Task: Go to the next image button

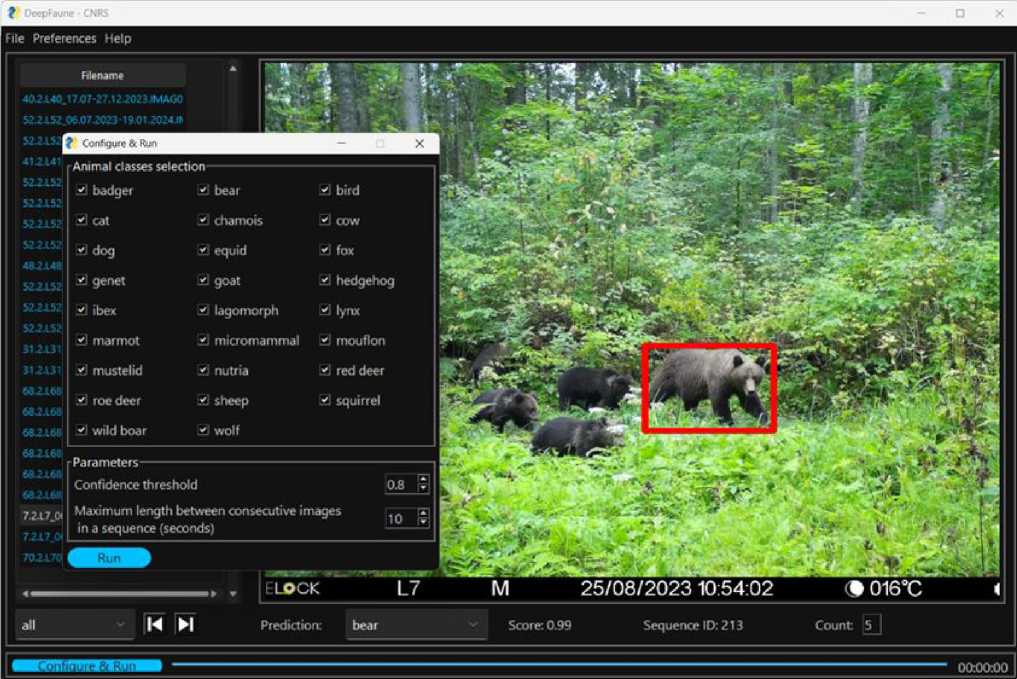Action: point(185,624)
